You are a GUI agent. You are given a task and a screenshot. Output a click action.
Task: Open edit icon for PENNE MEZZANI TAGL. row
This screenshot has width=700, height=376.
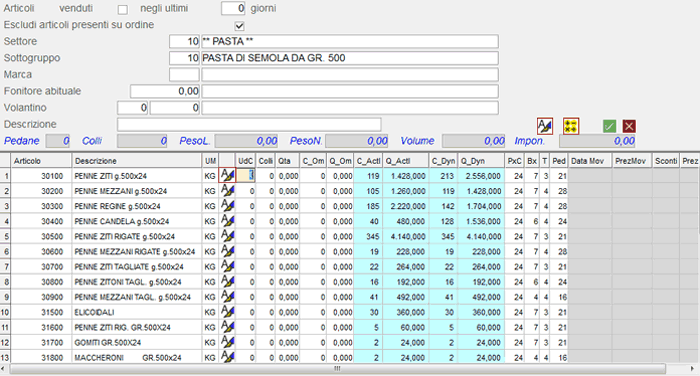pos(227,297)
